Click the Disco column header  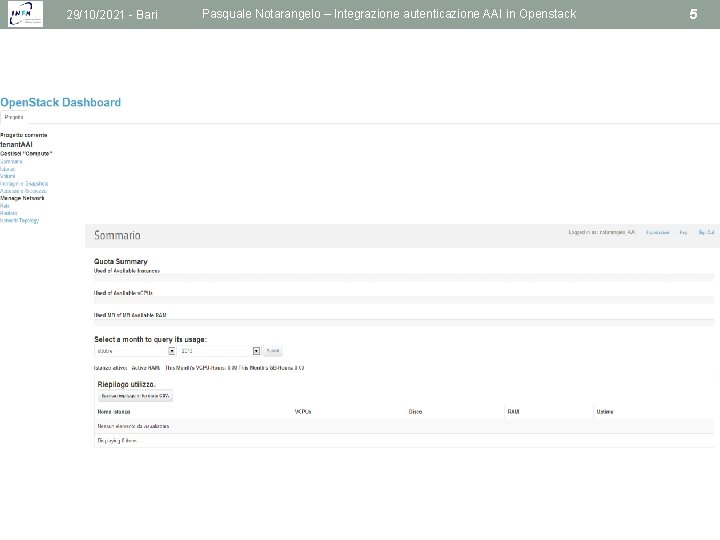click(415, 412)
